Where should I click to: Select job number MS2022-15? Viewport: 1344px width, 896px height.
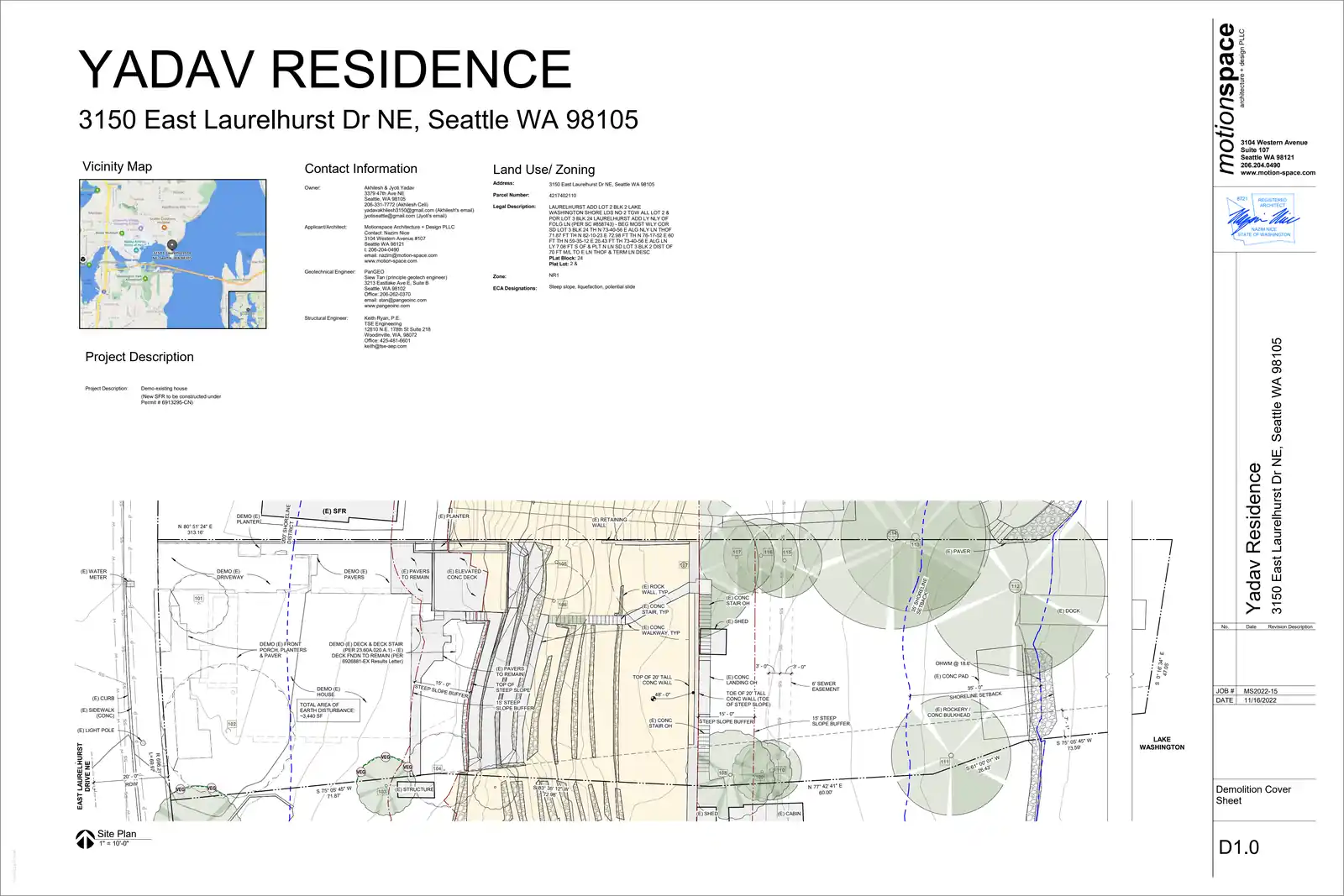coord(1261,691)
